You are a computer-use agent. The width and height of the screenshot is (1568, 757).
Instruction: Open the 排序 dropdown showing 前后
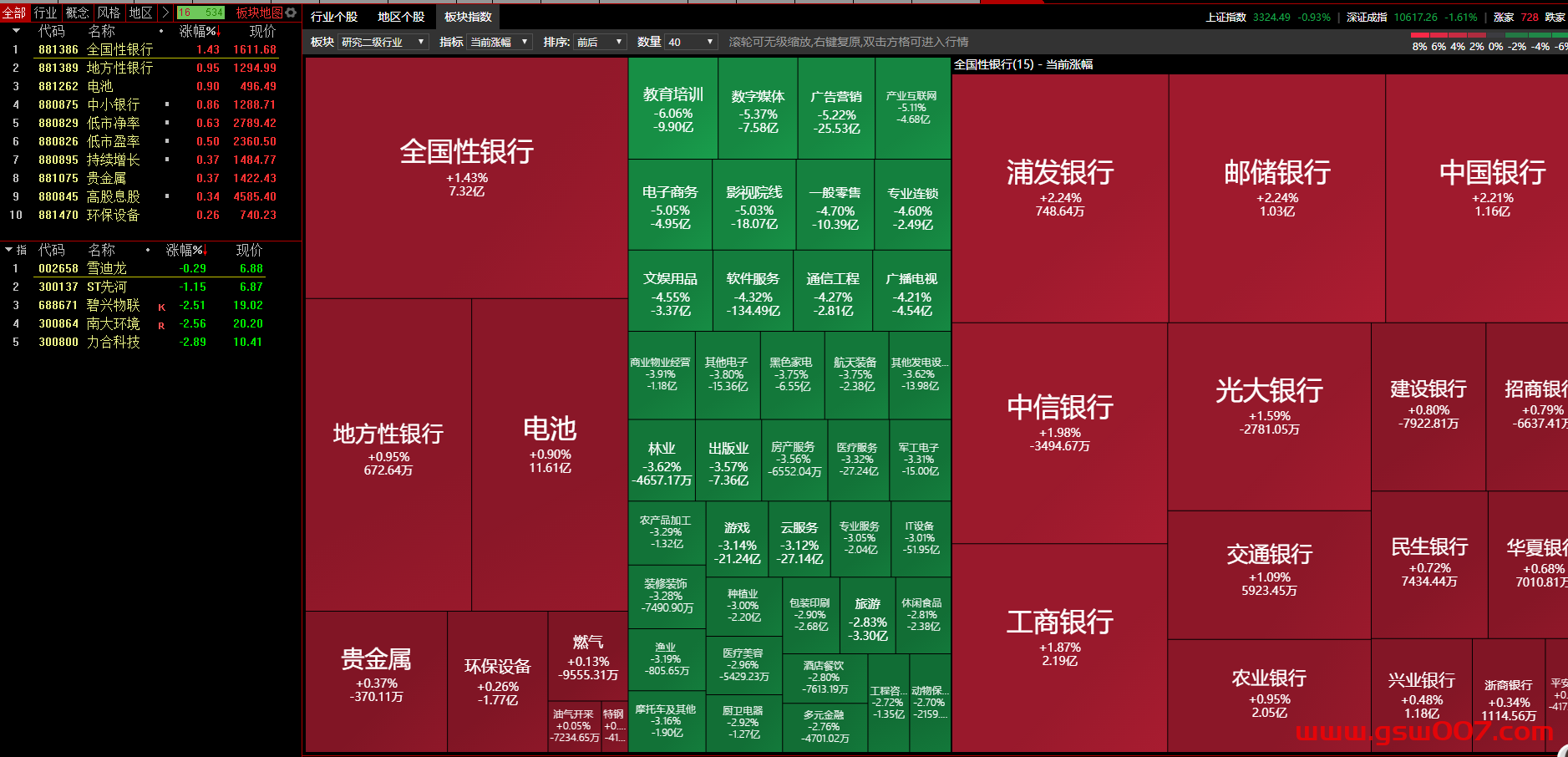pos(600,42)
